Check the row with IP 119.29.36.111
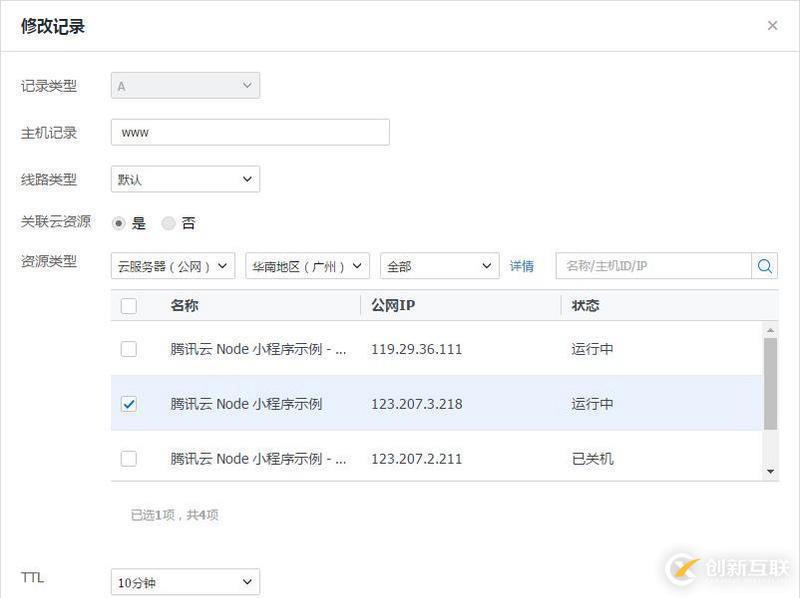Viewport: 800px width, 598px height. [x=129, y=349]
